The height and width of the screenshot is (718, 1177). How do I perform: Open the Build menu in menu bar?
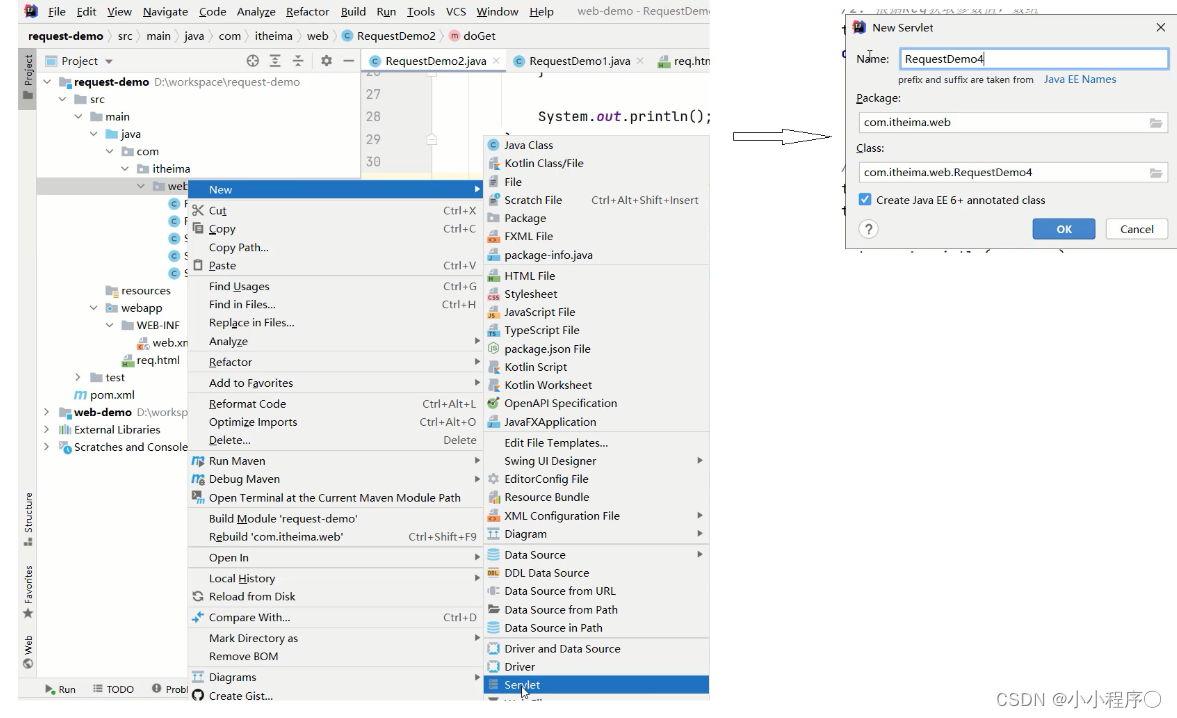353,11
